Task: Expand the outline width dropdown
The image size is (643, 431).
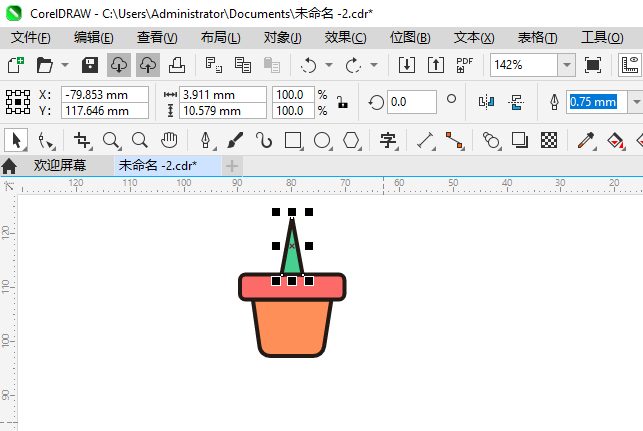Action: point(636,102)
